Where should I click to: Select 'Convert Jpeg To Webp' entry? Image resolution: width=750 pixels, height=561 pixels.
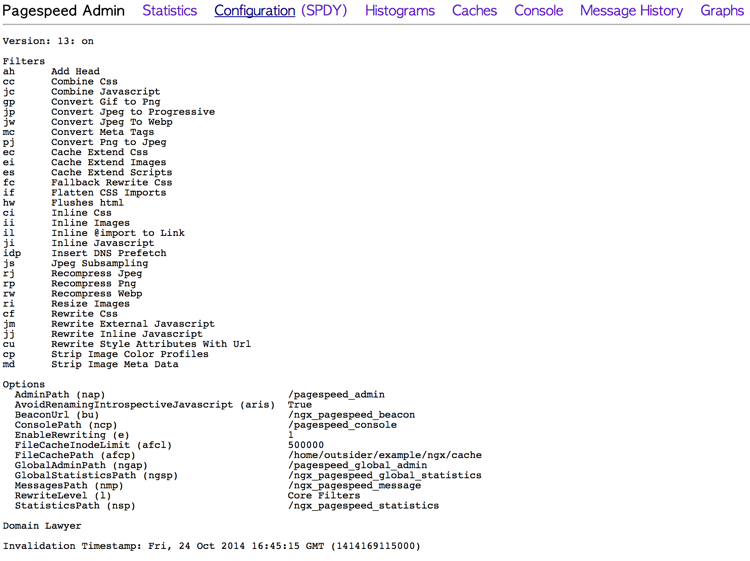112,122
